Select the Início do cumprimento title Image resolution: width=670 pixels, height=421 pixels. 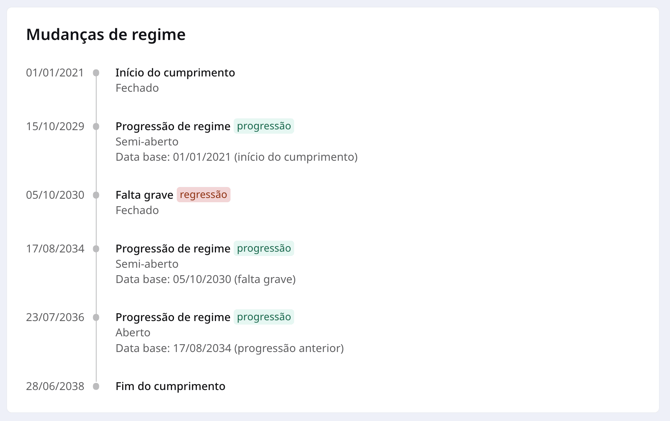coord(175,73)
